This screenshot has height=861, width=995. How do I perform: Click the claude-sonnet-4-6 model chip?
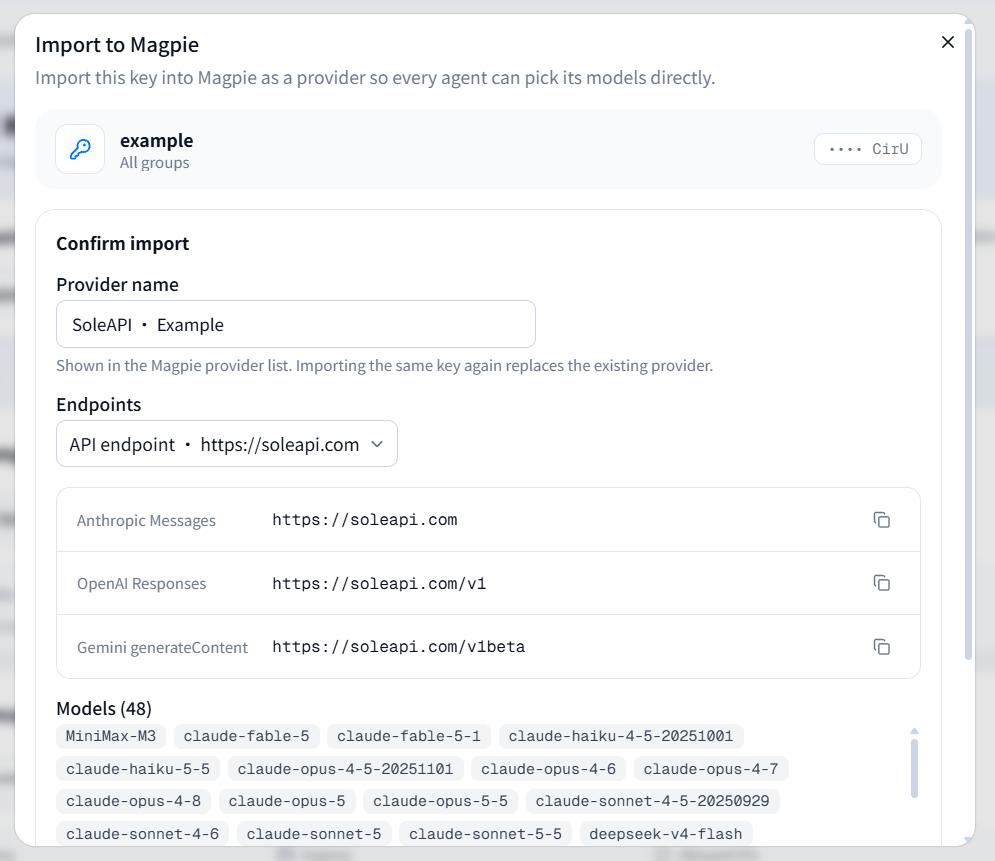(142, 834)
